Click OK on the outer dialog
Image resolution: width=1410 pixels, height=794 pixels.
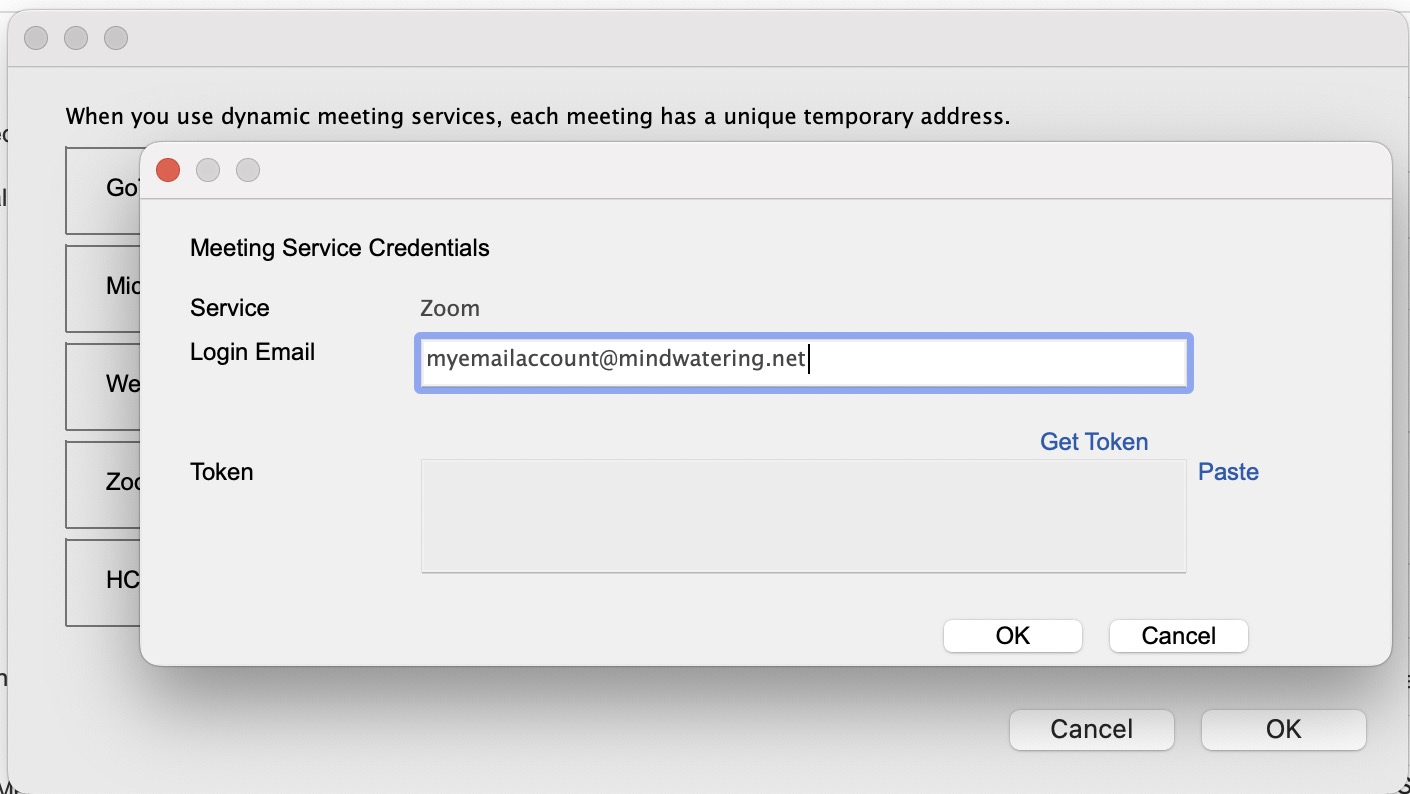point(1283,730)
